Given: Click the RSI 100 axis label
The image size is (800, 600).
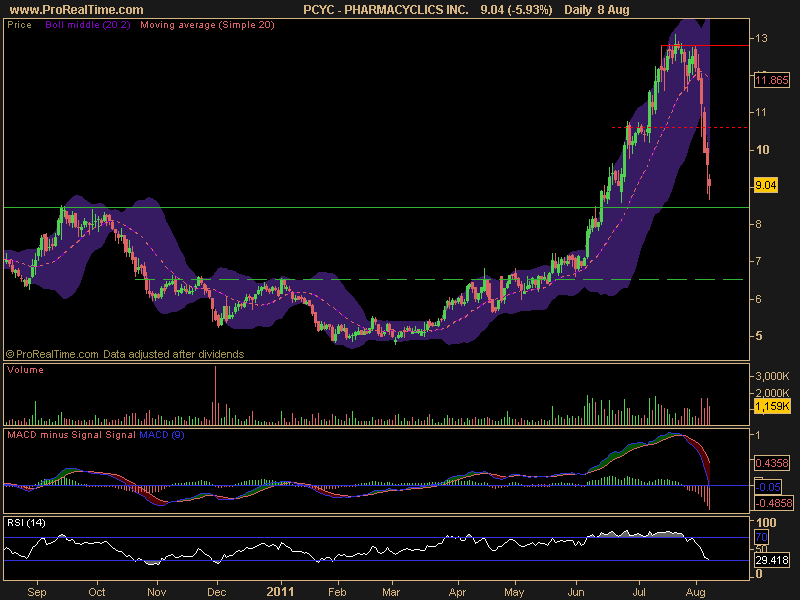Looking at the screenshot, I should 766,522.
